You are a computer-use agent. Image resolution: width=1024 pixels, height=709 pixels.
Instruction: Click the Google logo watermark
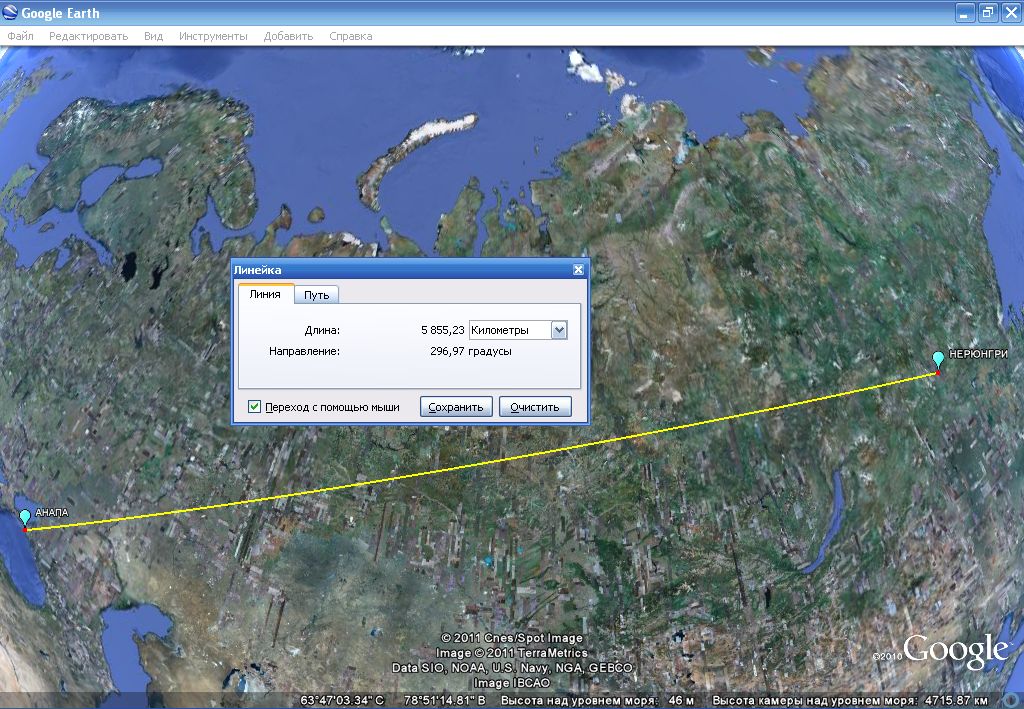954,650
